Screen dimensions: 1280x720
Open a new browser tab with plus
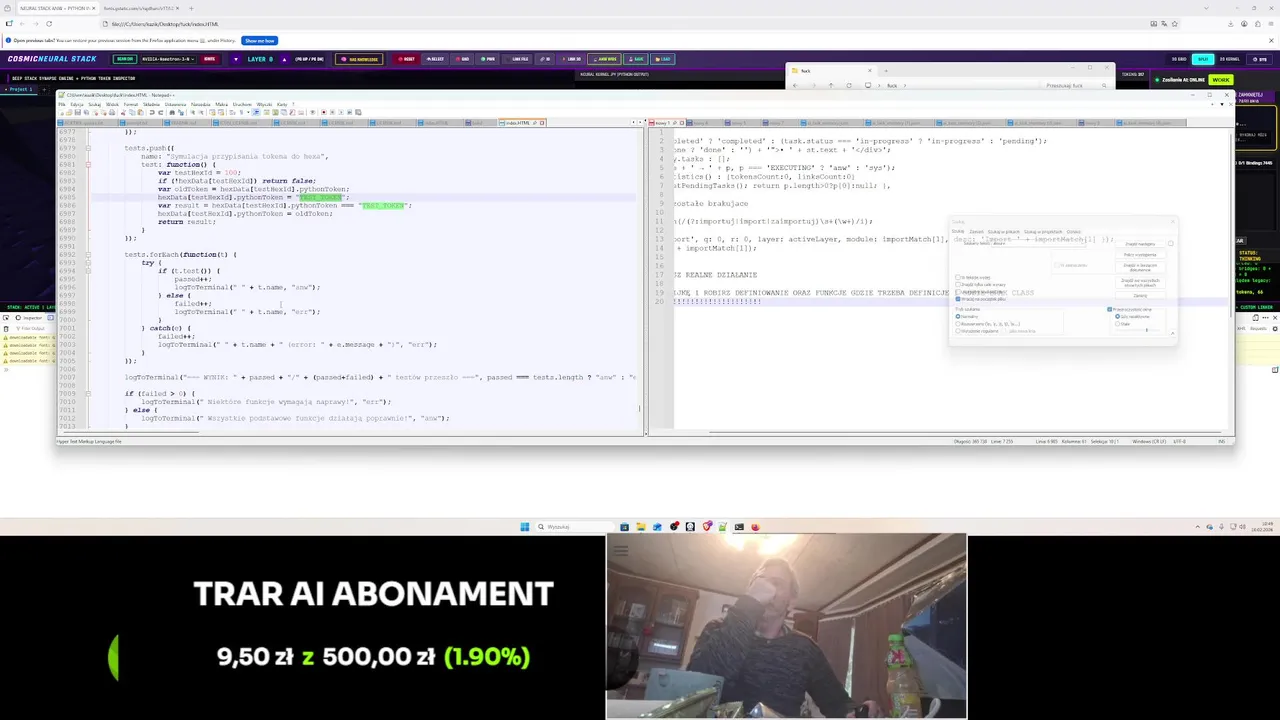(191, 8)
